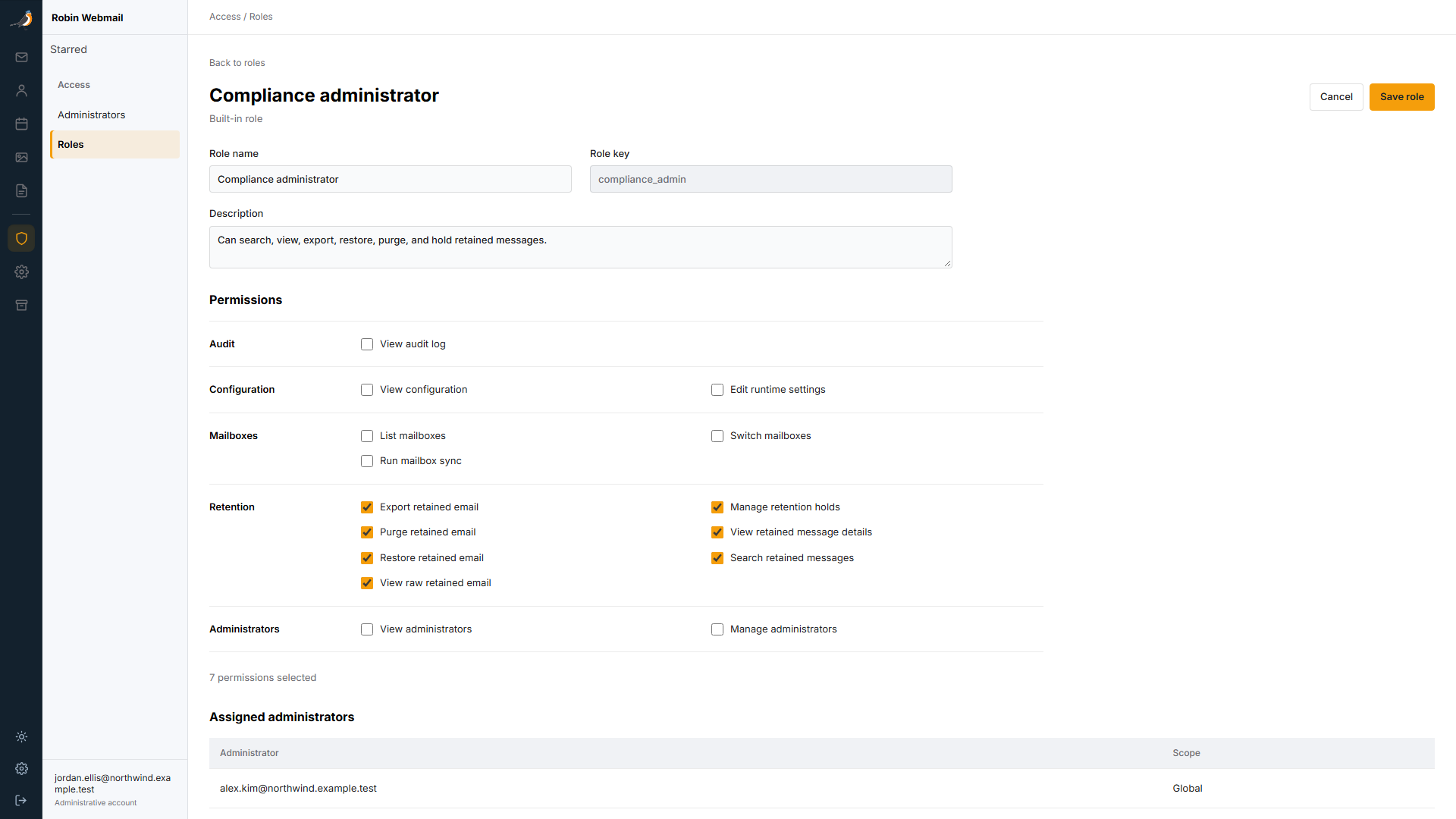Open the archive box icon in sidebar
1456x819 pixels.
tap(21, 305)
